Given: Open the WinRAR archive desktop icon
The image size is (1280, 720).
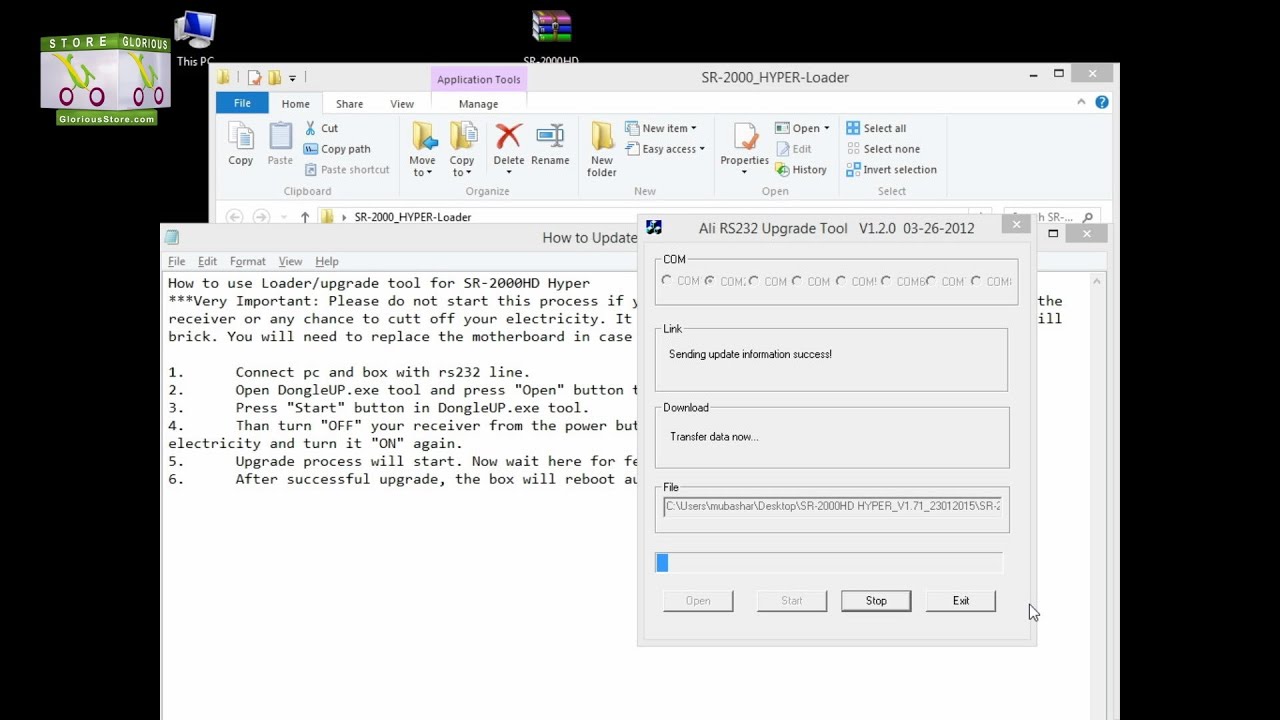Looking at the screenshot, I should tap(551, 36).
